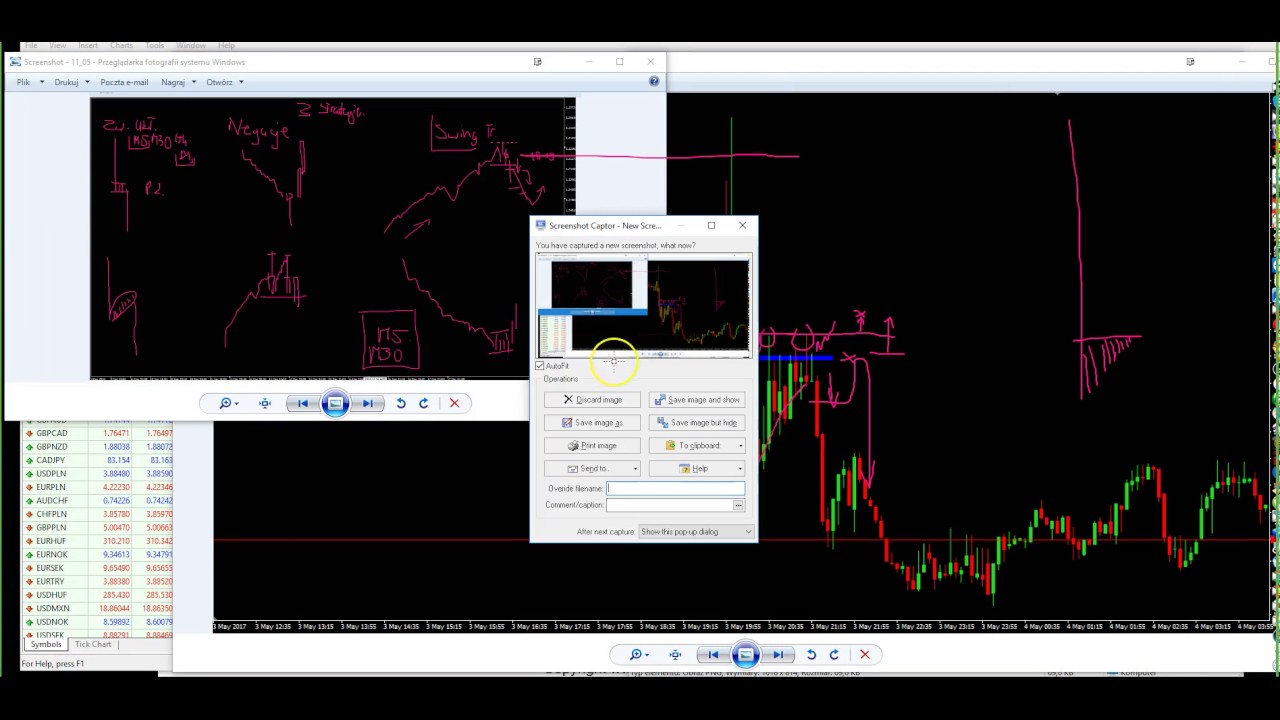Click the Send to envelope button

[x=587, y=469]
